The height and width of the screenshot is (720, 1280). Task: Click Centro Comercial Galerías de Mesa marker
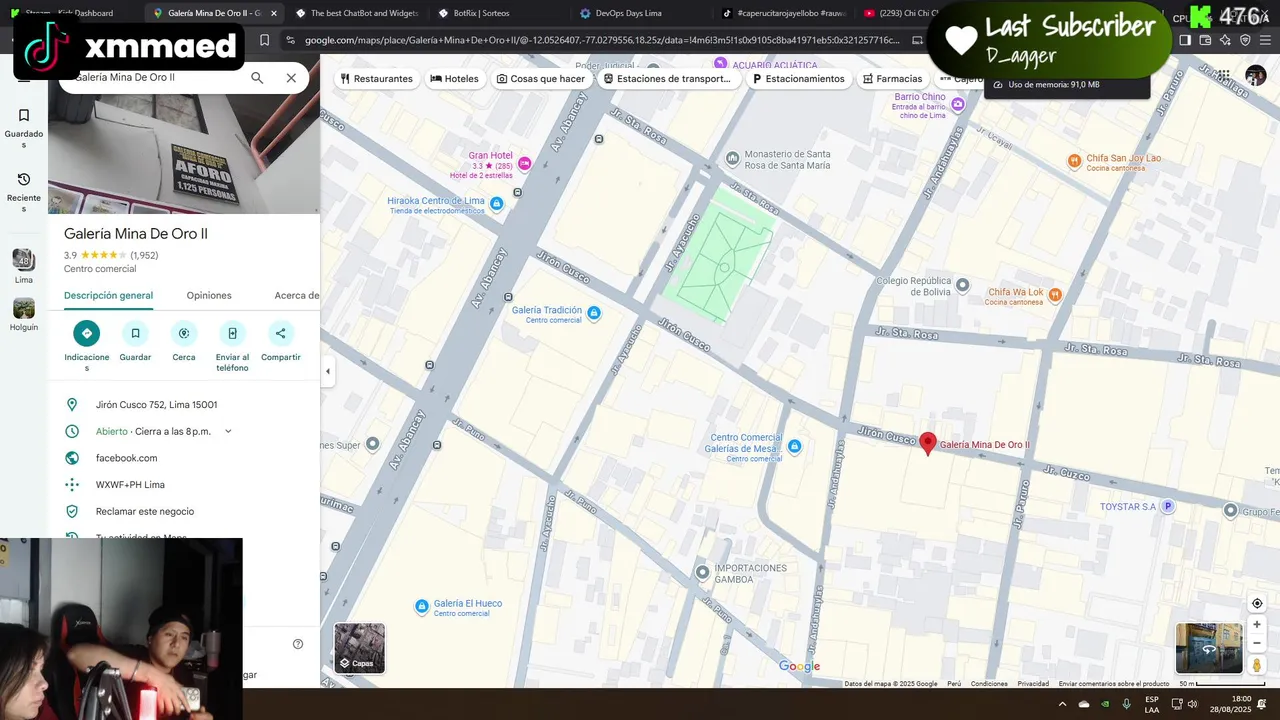pos(794,446)
